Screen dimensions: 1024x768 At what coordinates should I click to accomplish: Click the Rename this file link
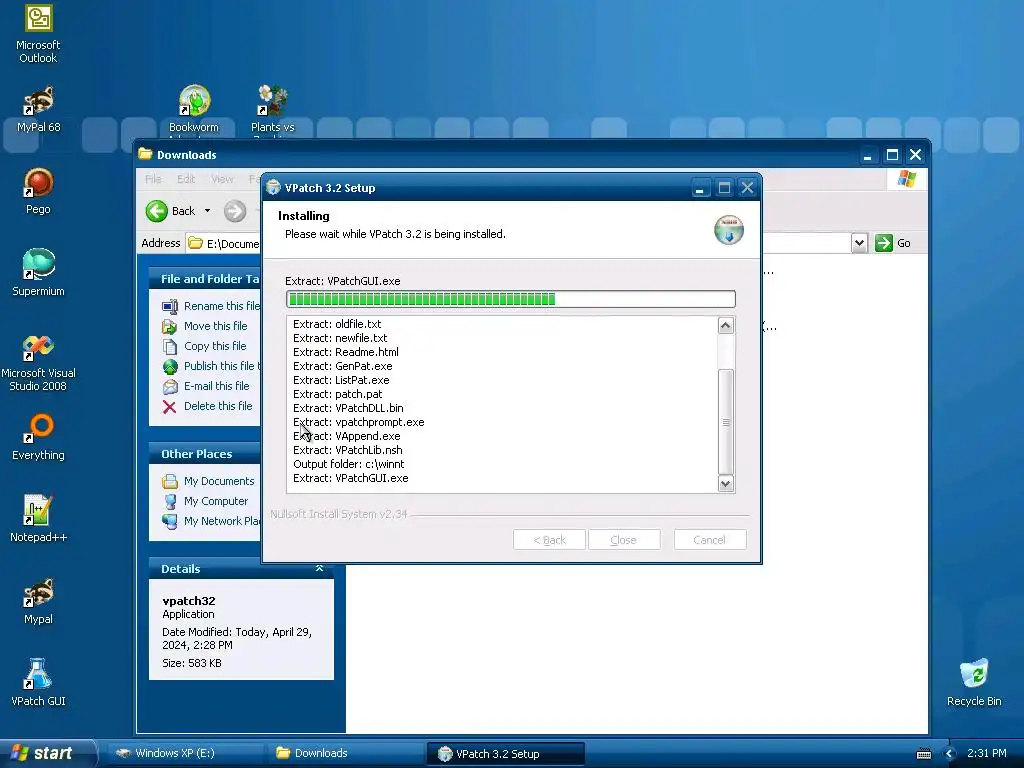point(222,306)
